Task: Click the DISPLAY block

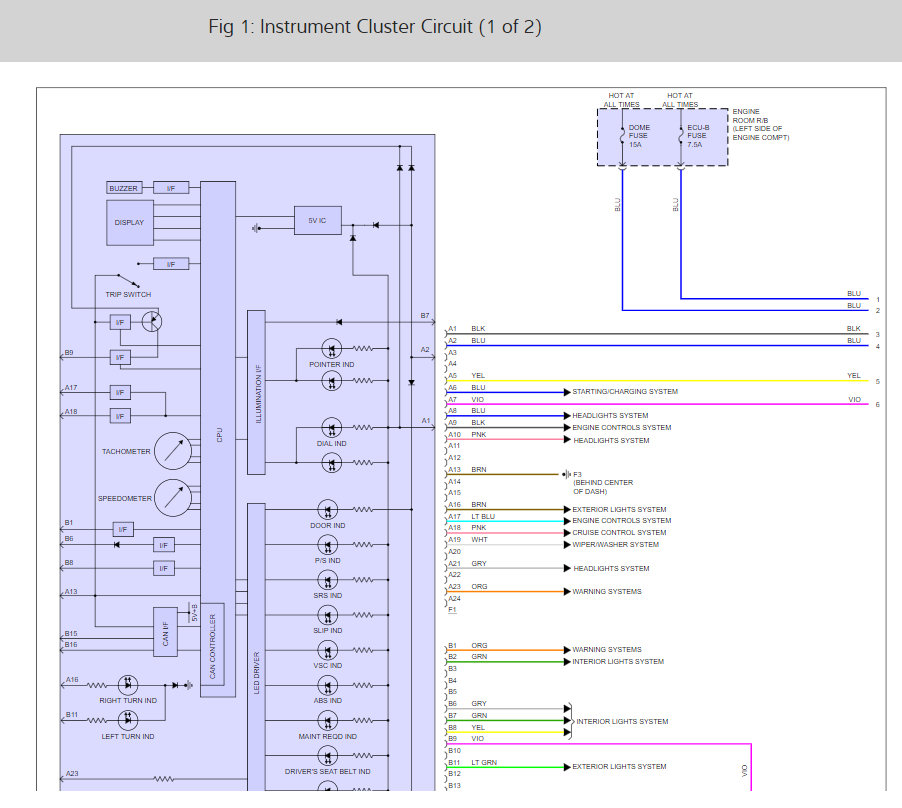Action: 130,223
